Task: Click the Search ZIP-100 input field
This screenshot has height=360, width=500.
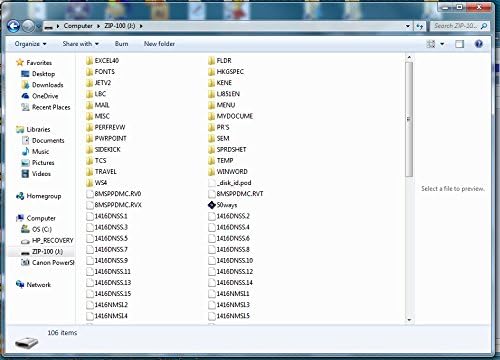Action: pos(461,26)
